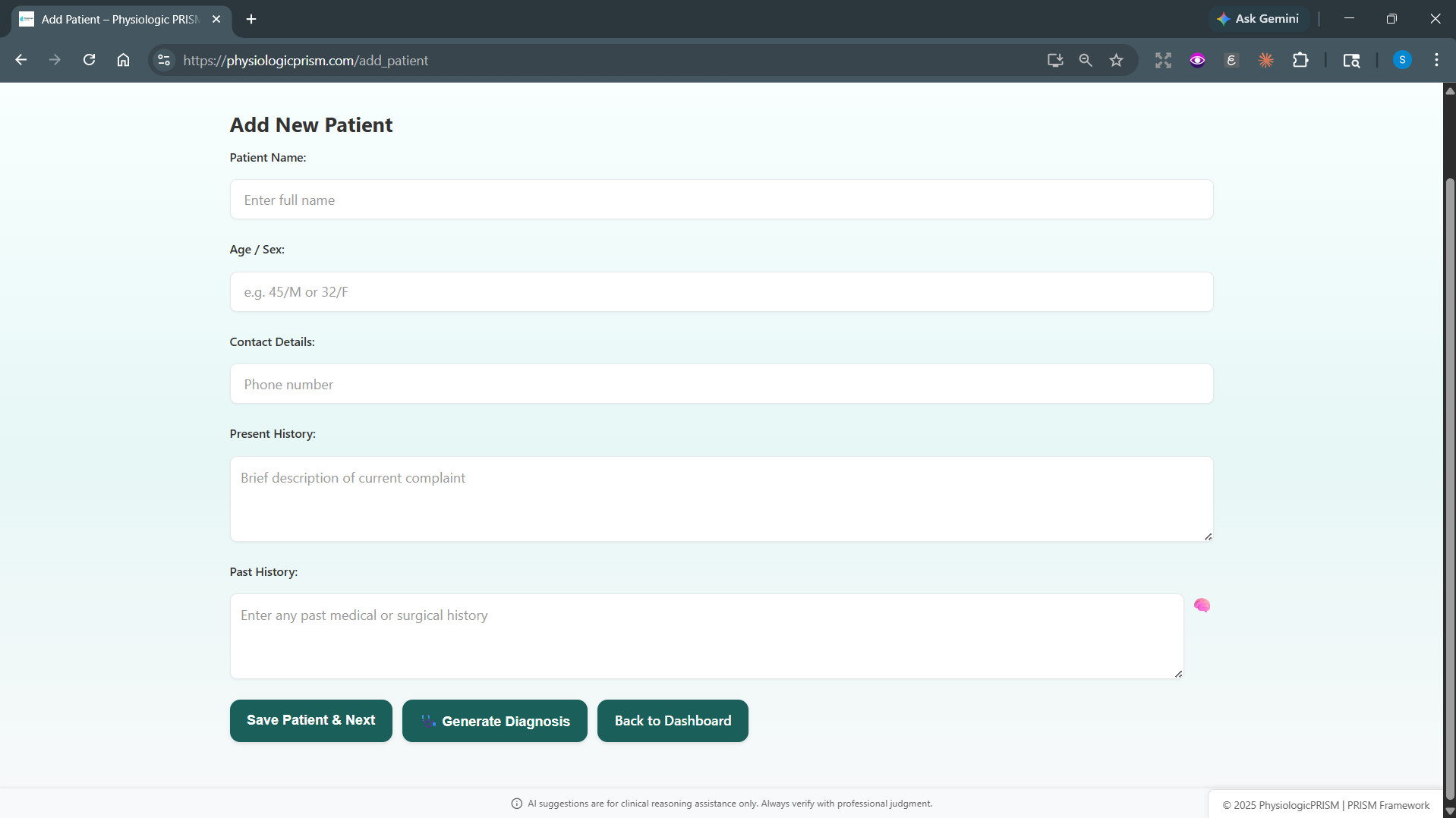Click Save Patient & Next
Viewport: 1456px width, 818px height.
(x=310, y=720)
